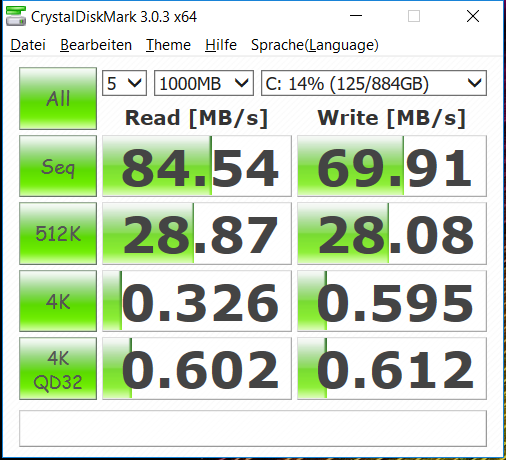Click the Seq write result 69.91
The image size is (506, 460).
point(392,166)
